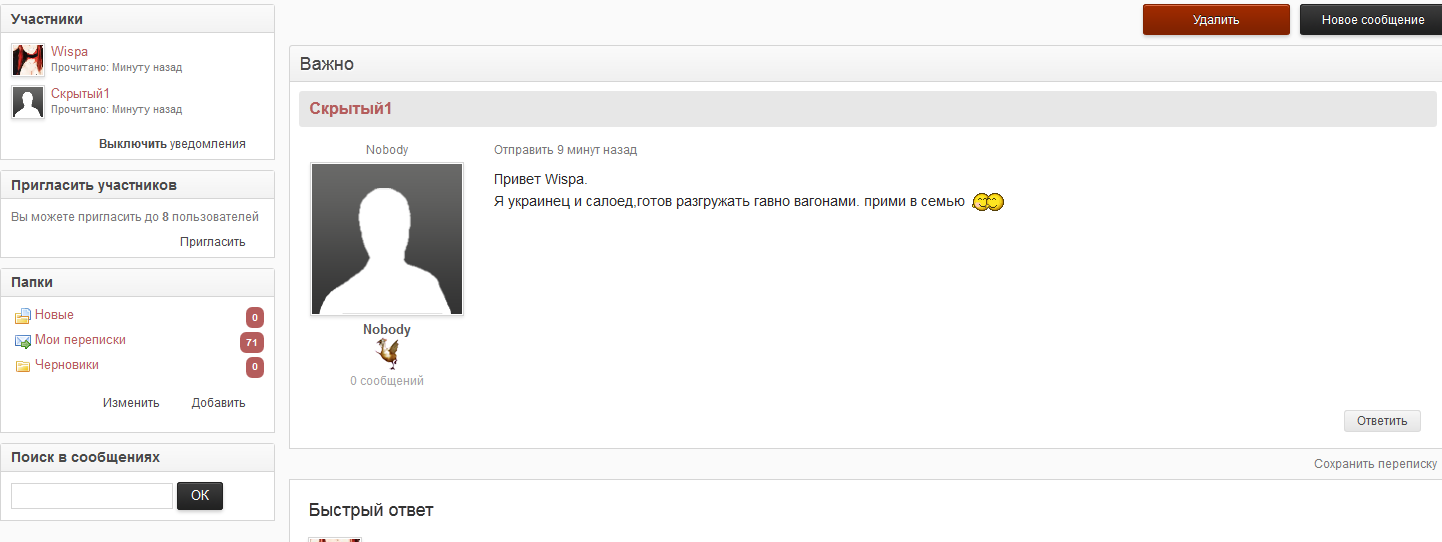
Task: Toggle Выключить уведомления notifications link
Action: (172, 144)
